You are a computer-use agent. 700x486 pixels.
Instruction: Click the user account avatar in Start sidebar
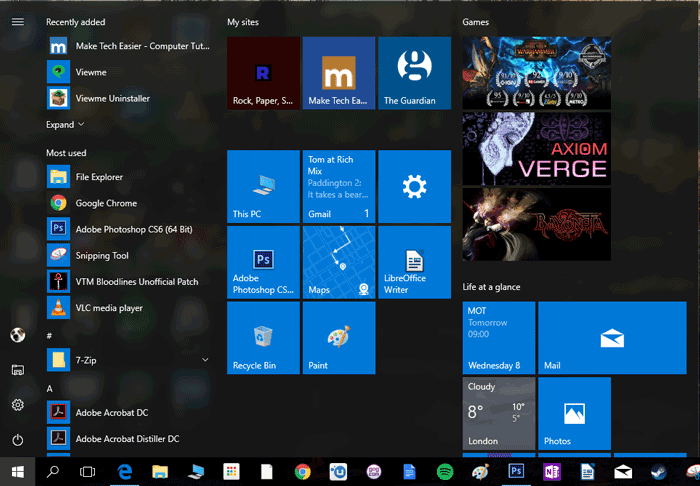pos(18,335)
